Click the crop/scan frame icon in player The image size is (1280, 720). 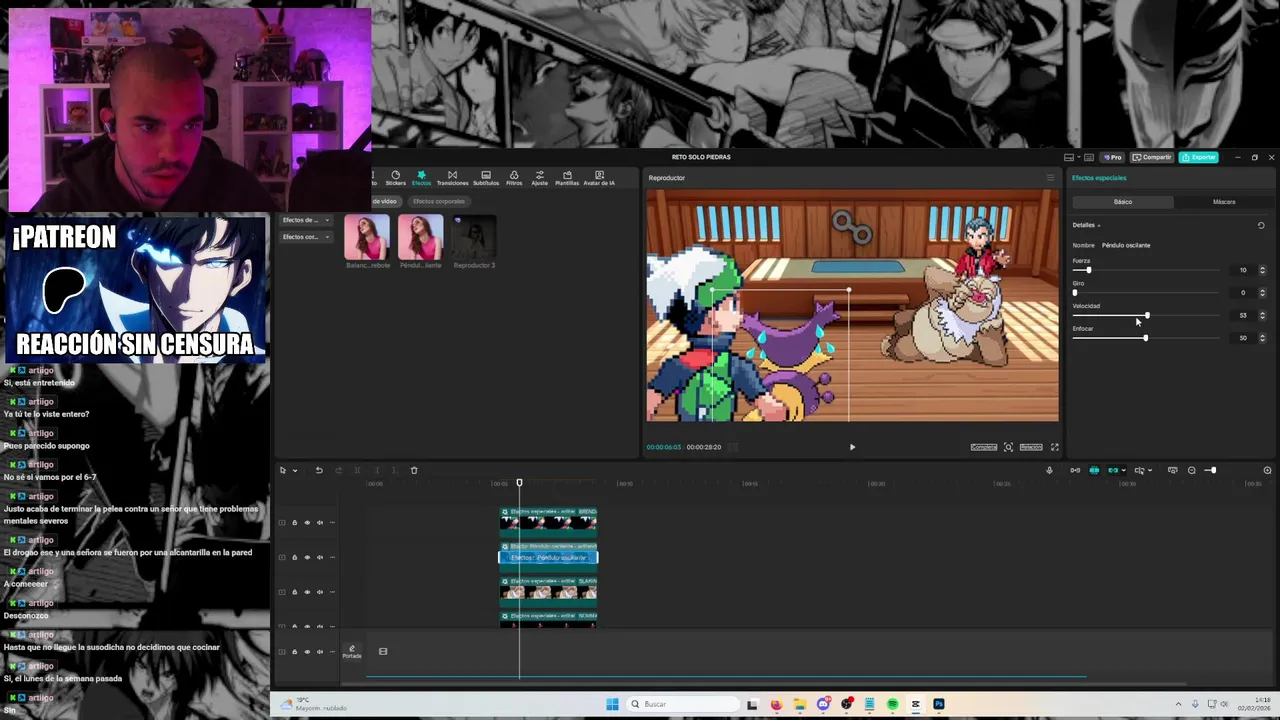[x=1008, y=447]
